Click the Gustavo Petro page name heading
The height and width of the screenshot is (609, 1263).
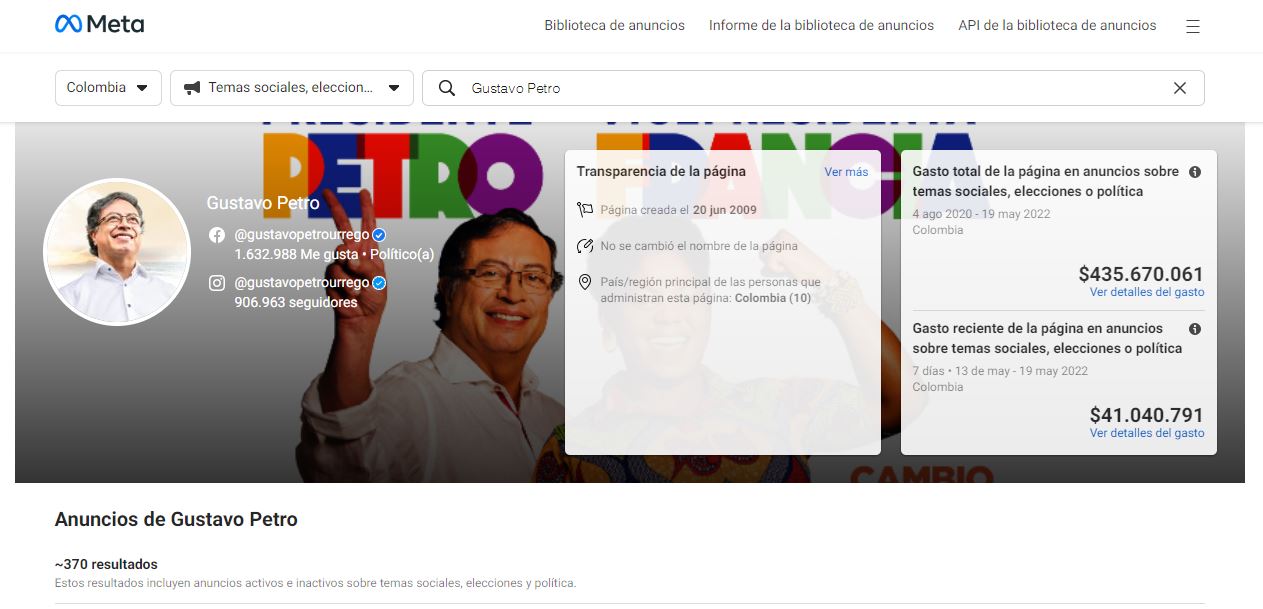point(263,203)
